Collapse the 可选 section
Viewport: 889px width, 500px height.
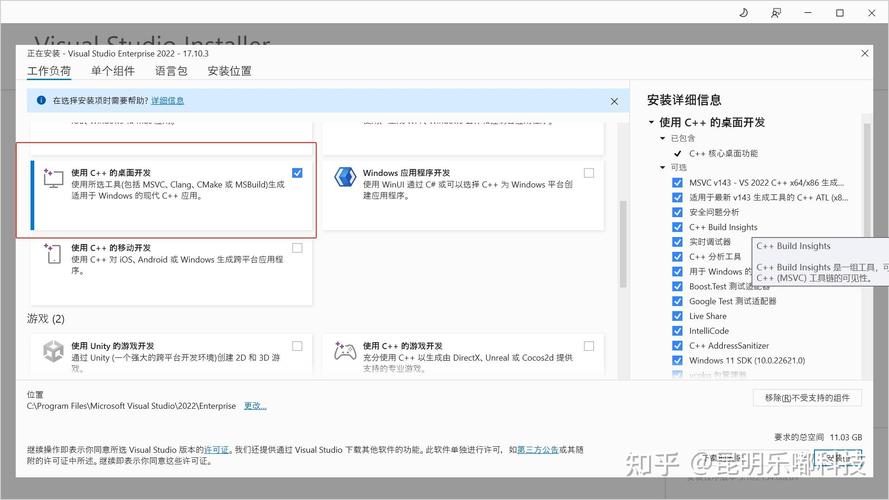pos(662,167)
